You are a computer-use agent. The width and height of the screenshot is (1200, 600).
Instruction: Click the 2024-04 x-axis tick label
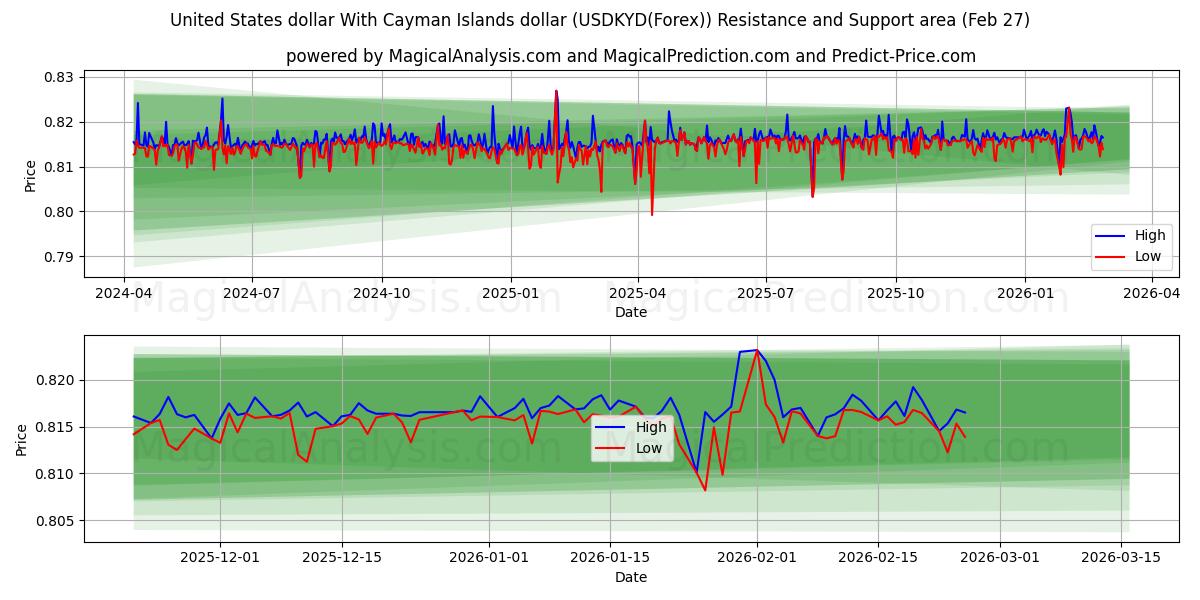tap(123, 294)
